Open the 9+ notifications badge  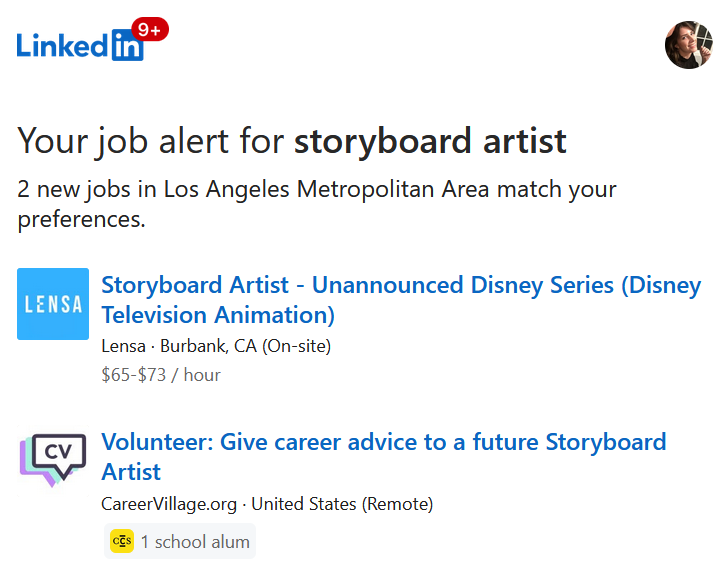150,30
